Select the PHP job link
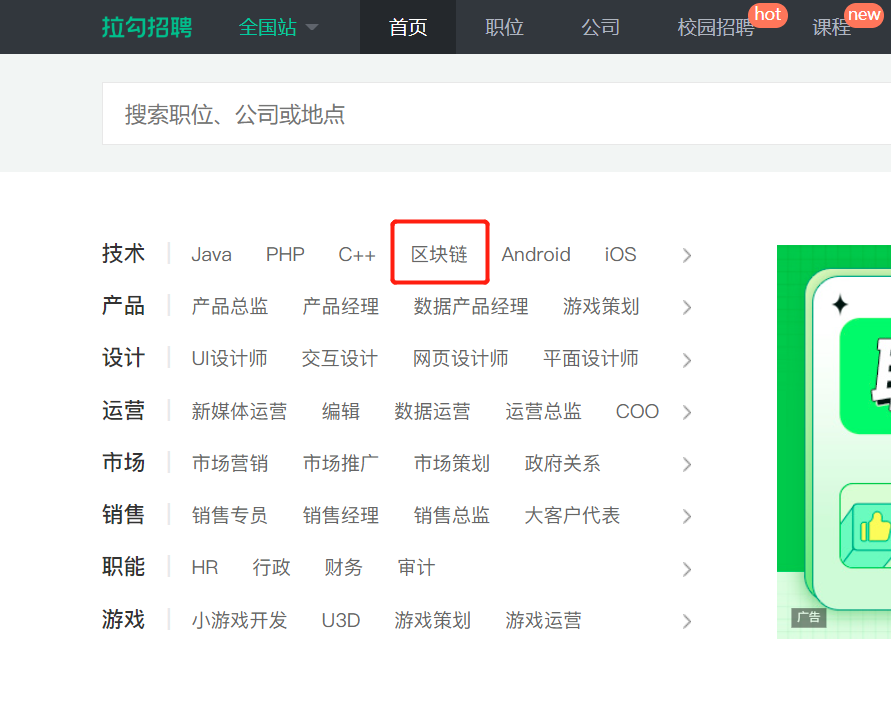 [285, 254]
